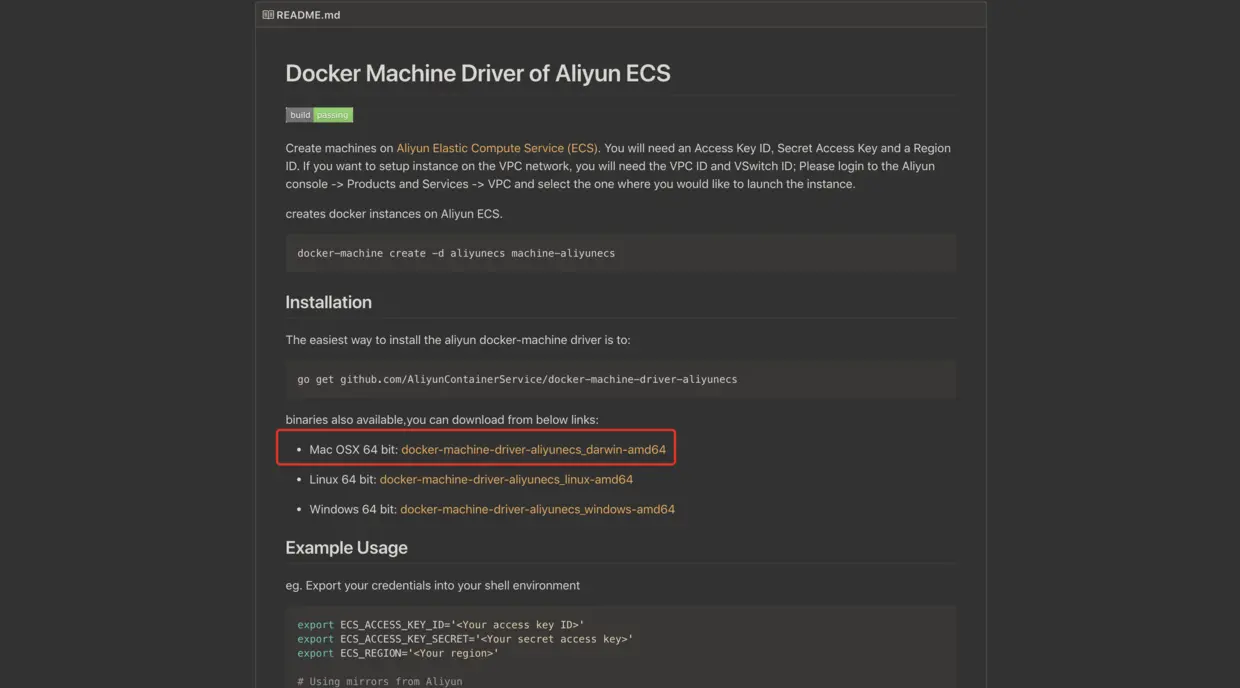Open the Aliyun Elastic Compute Service (ECS) link
Viewport: 1240px width, 688px height.
(x=497, y=148)
